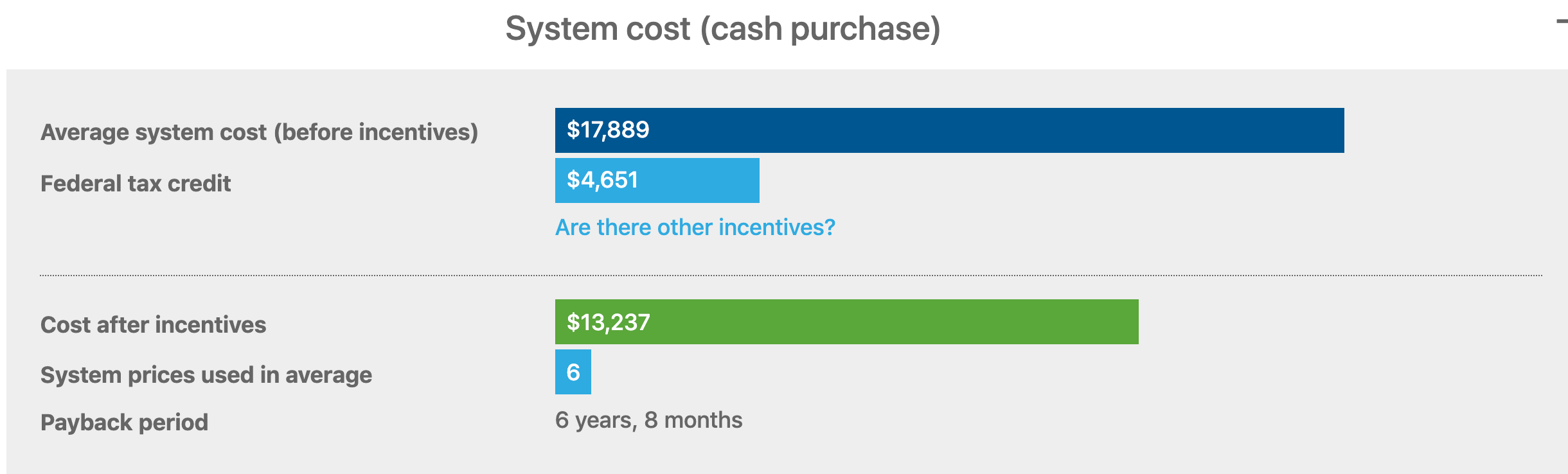Screen dimensions: 1568x474
Task: Click the $13,237 amount text
Action: tap(608, 322)
